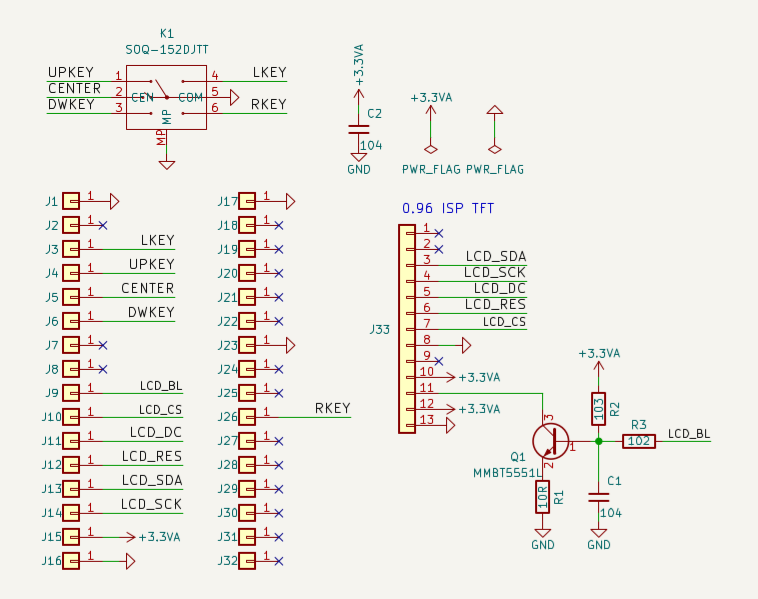Click the K1 joystick switch symbol body

166,97
